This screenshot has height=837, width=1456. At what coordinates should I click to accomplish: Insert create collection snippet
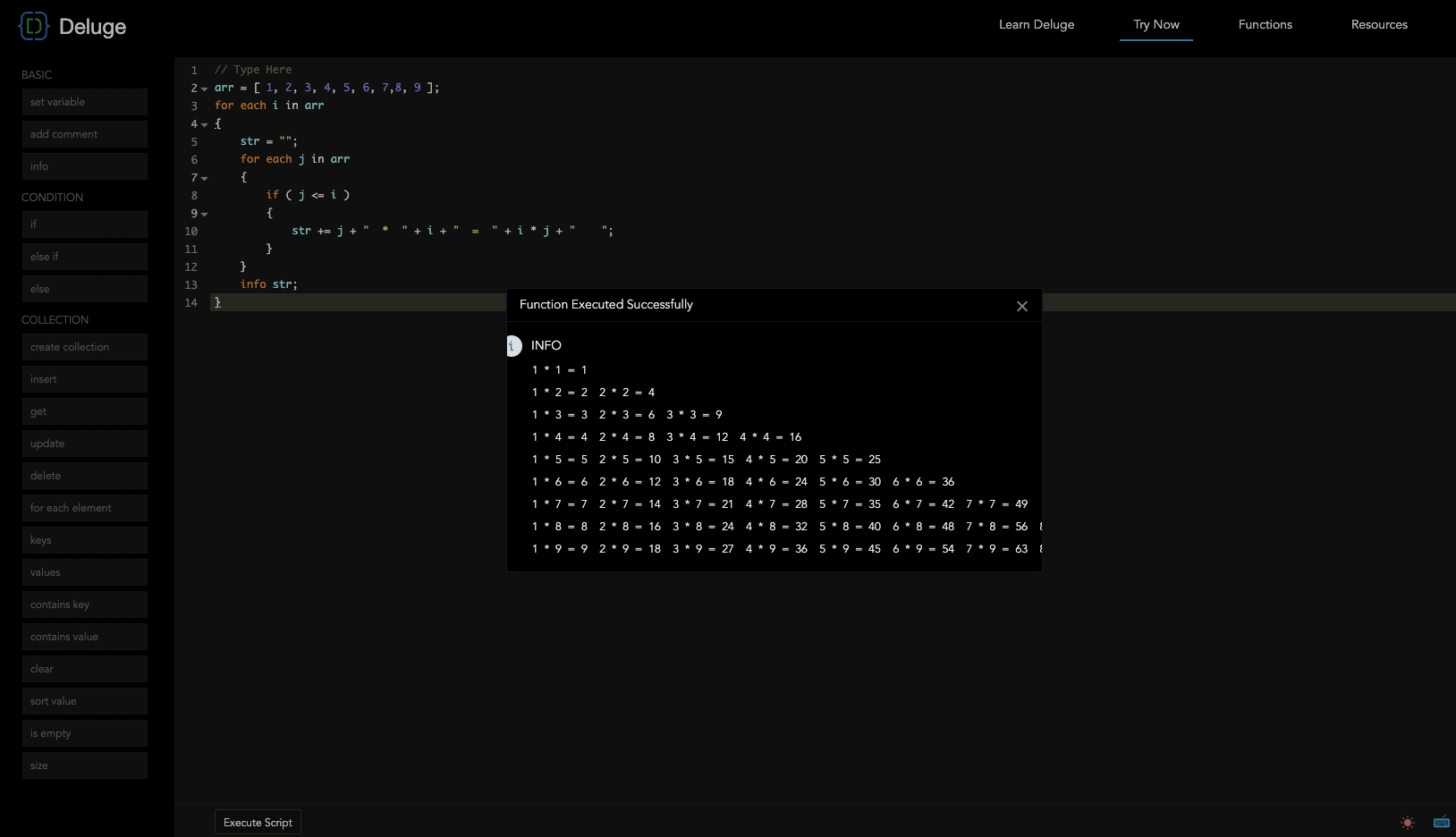[85, 347]
